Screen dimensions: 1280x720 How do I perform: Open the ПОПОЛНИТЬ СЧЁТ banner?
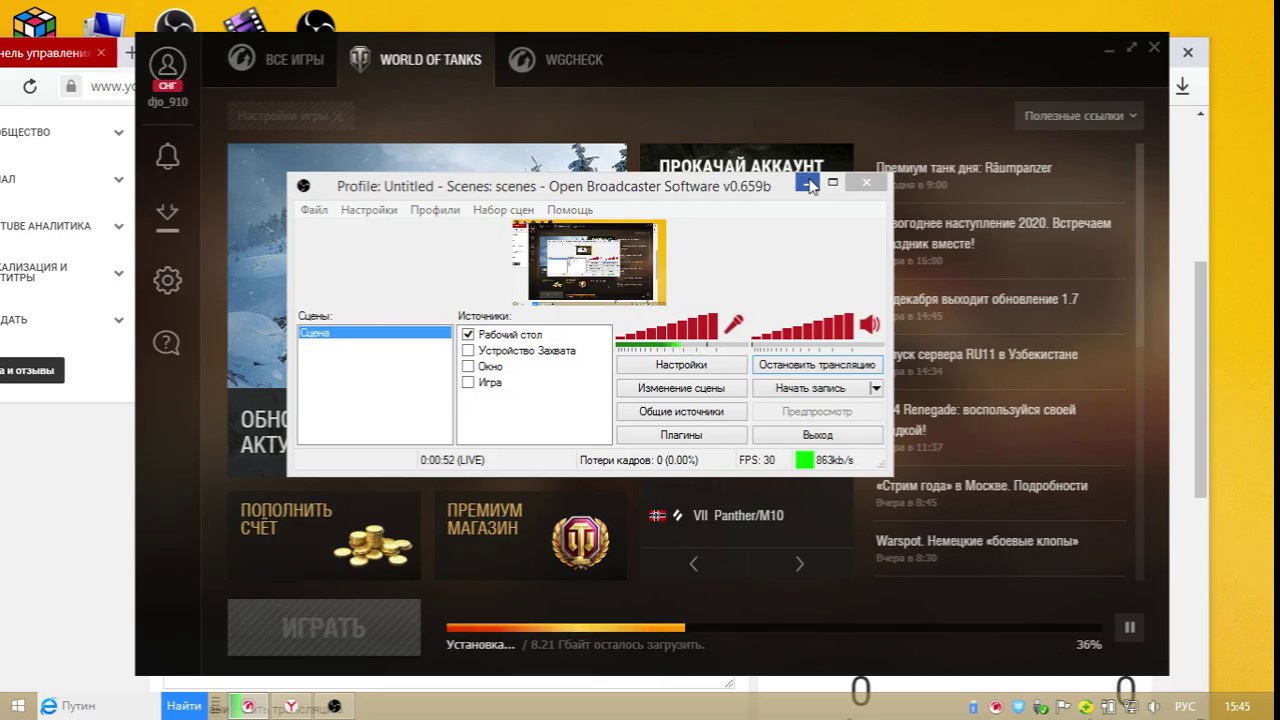[x=324, y=536]
